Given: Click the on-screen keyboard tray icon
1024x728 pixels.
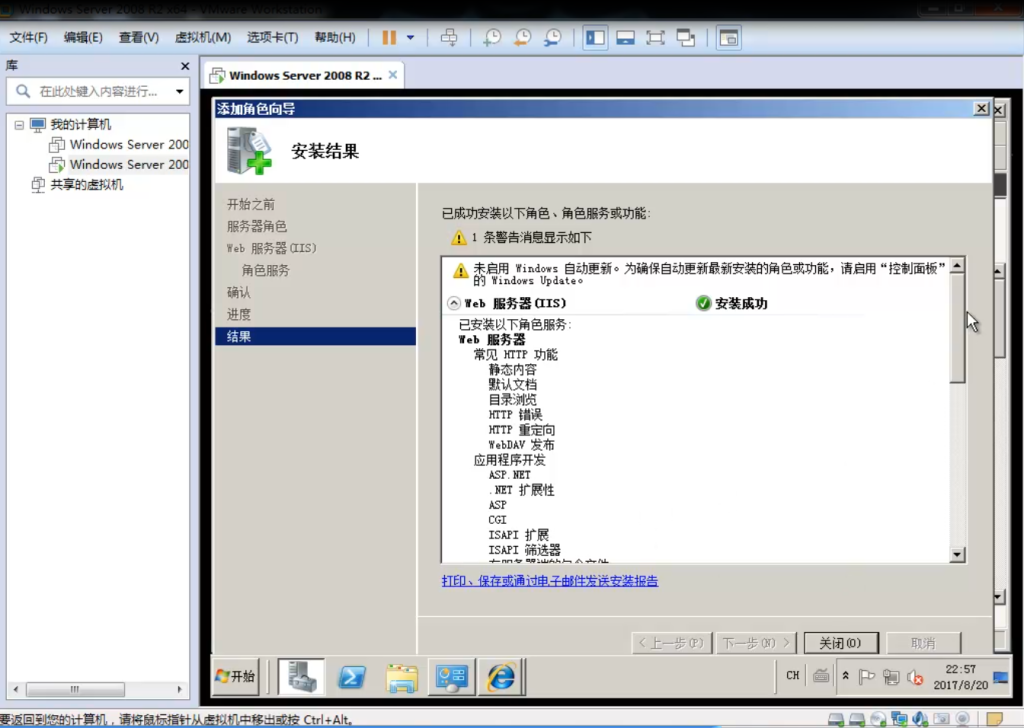Looking at the screenshot, I should 821,676.
